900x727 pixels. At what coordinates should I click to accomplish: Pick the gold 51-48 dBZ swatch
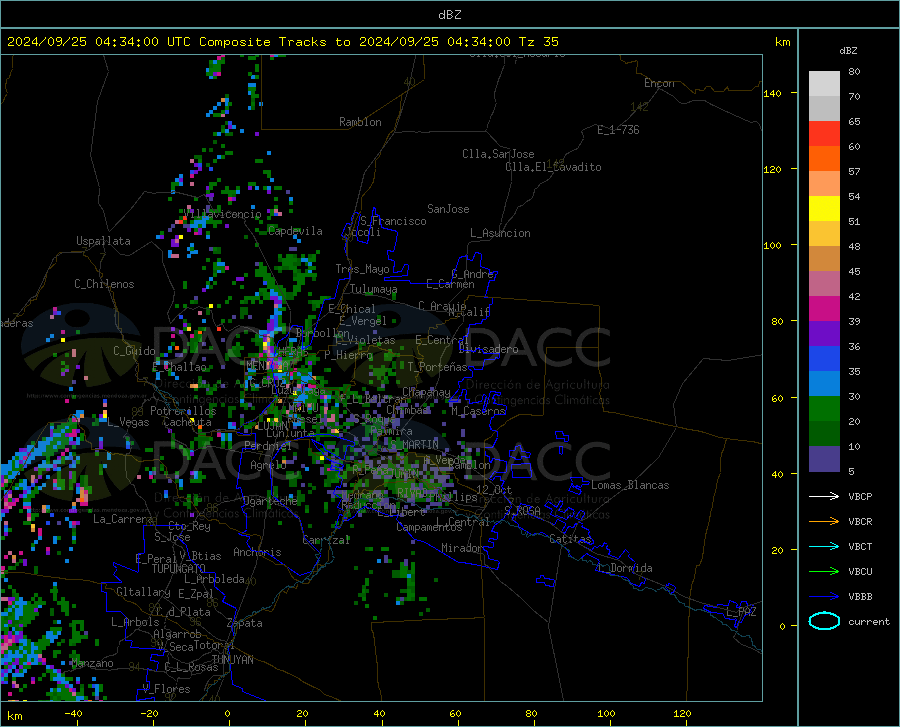(x=824, y=234)
